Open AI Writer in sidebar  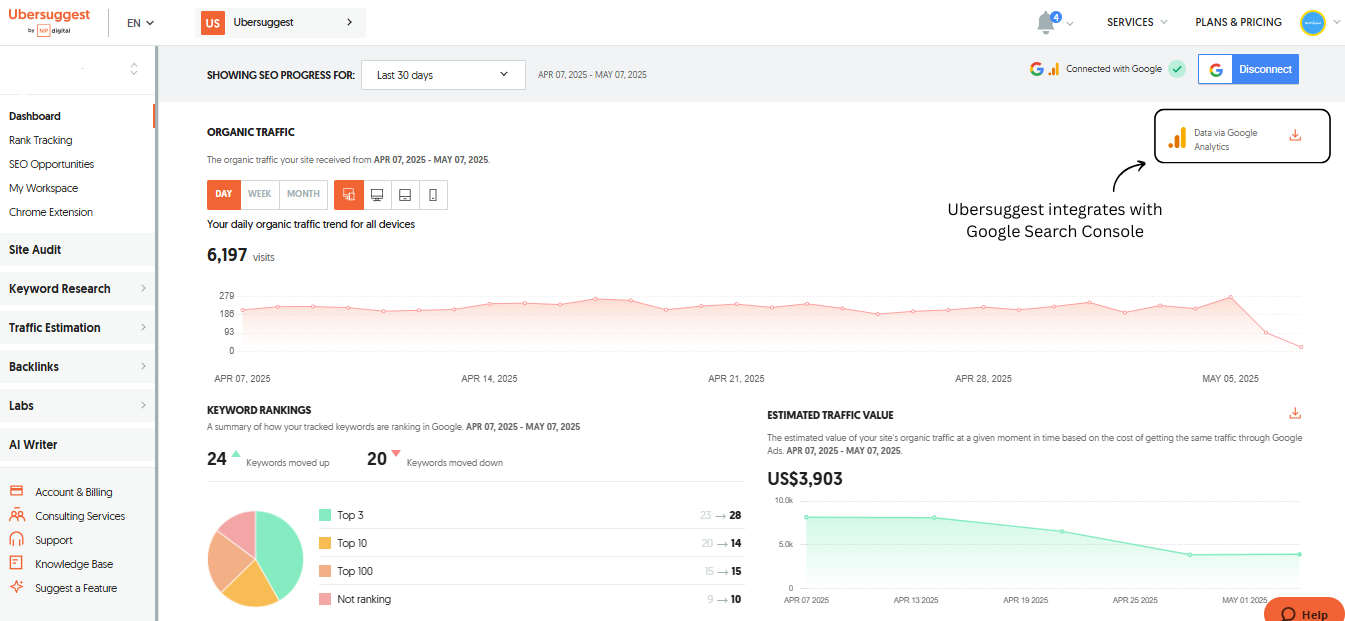[77, 444]
